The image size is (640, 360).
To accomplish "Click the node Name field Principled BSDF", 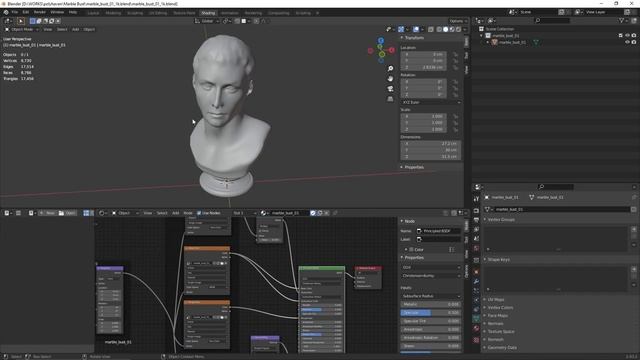I will [438, 231].
